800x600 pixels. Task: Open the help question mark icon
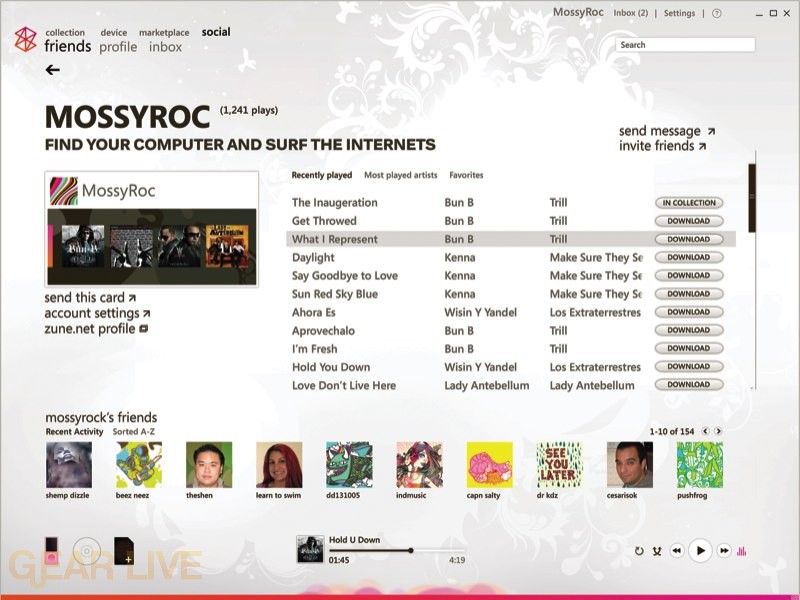tap(716, 14)
